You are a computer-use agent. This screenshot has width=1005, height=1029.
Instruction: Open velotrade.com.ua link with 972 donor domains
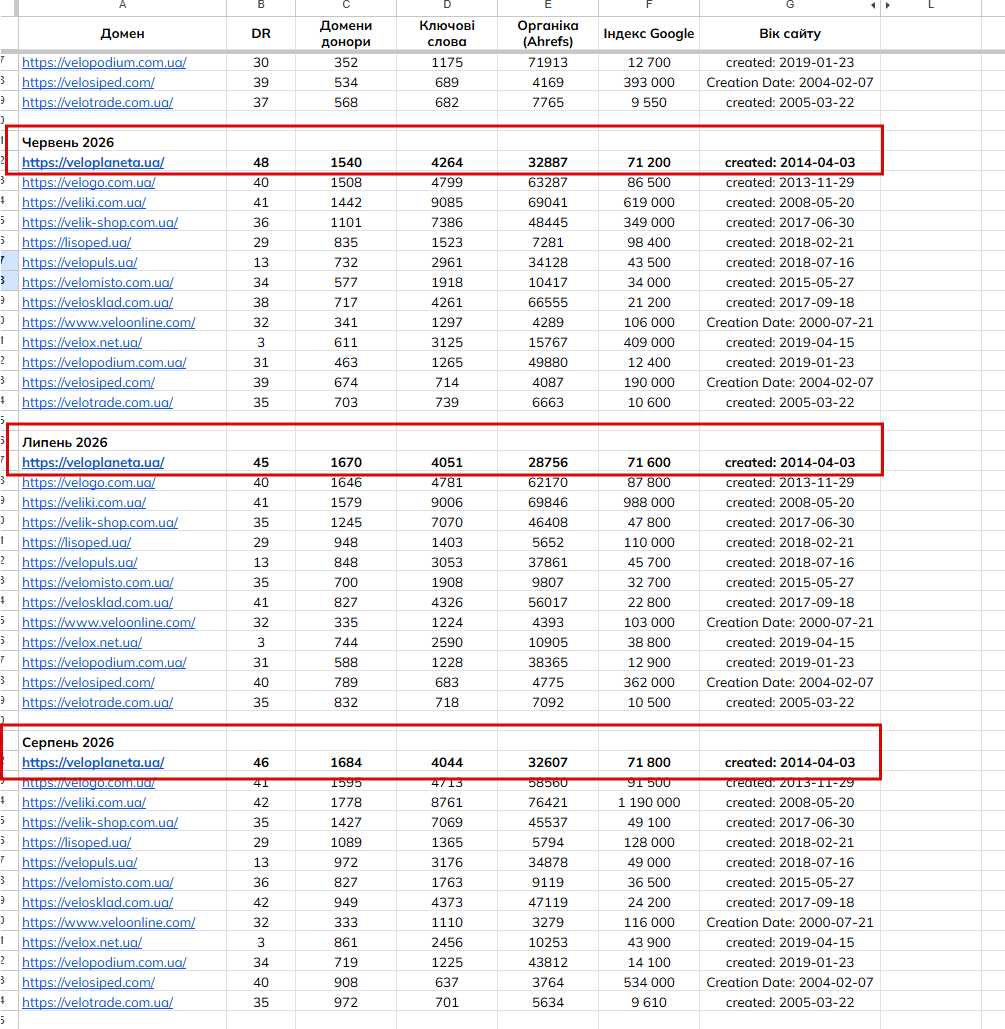click(x=97, y=1002)
